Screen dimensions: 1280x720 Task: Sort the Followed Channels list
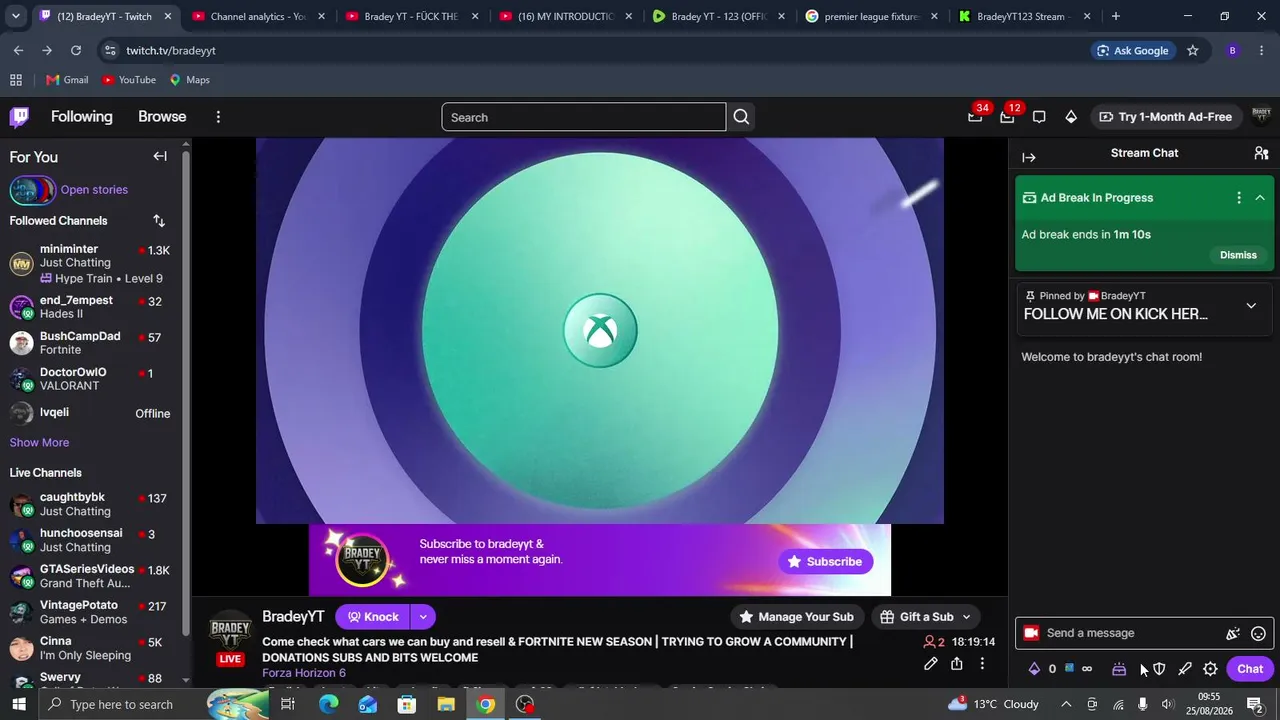pyautogui.click(x=159, y=221)
